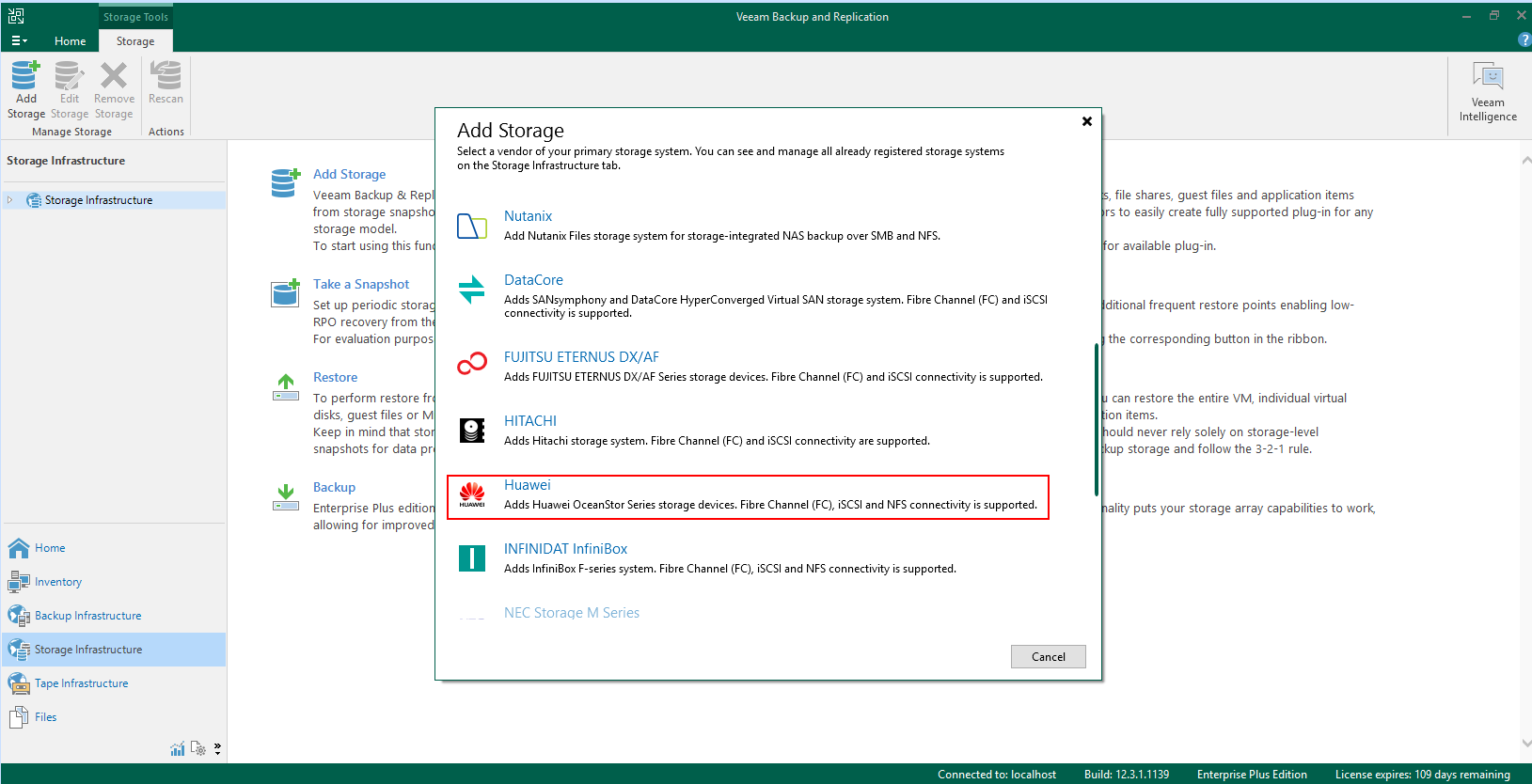Switch to the Home ribbon tab
This screenshot has height=784, width=1532.
coord(70,41)
